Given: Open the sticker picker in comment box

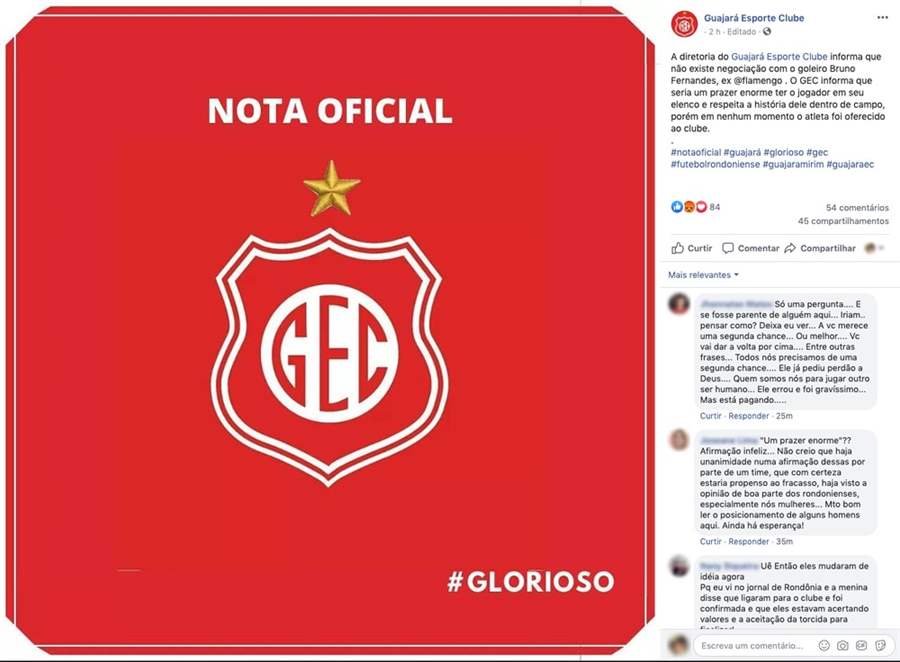Looking at the screenshot, I should 880,645.
